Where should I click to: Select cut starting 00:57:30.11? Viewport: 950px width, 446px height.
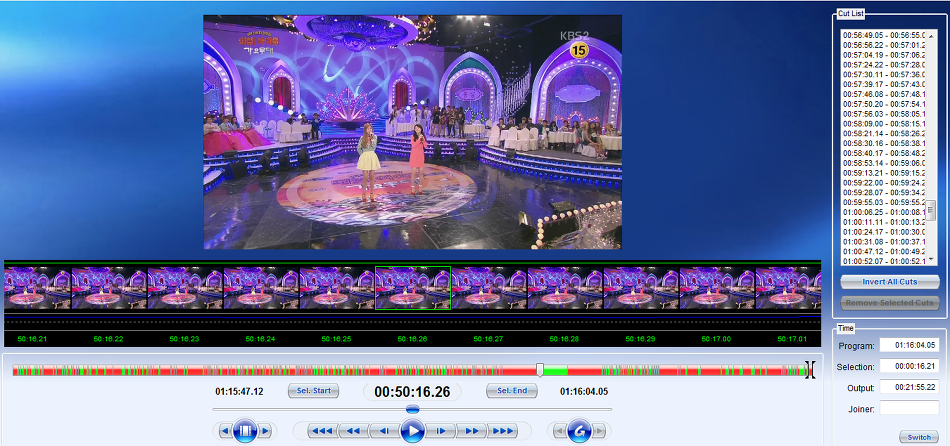[883, 74]
